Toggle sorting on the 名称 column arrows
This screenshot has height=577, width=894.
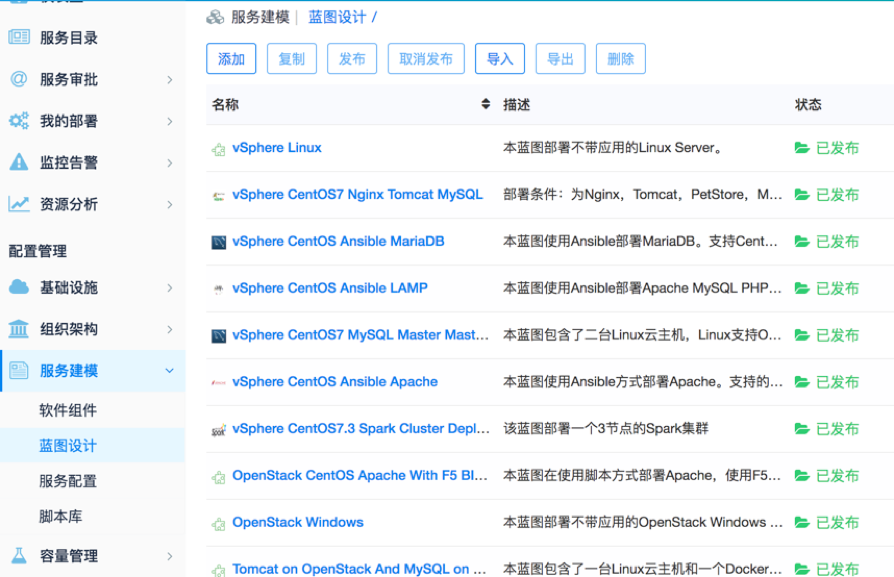click(x=485, y=104)
